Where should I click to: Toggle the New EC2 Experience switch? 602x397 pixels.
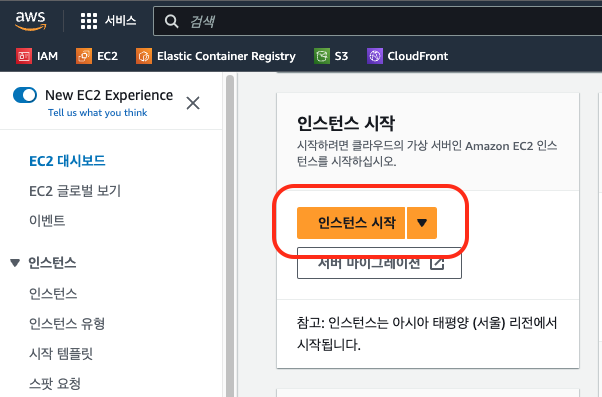(x=25, y=95)
